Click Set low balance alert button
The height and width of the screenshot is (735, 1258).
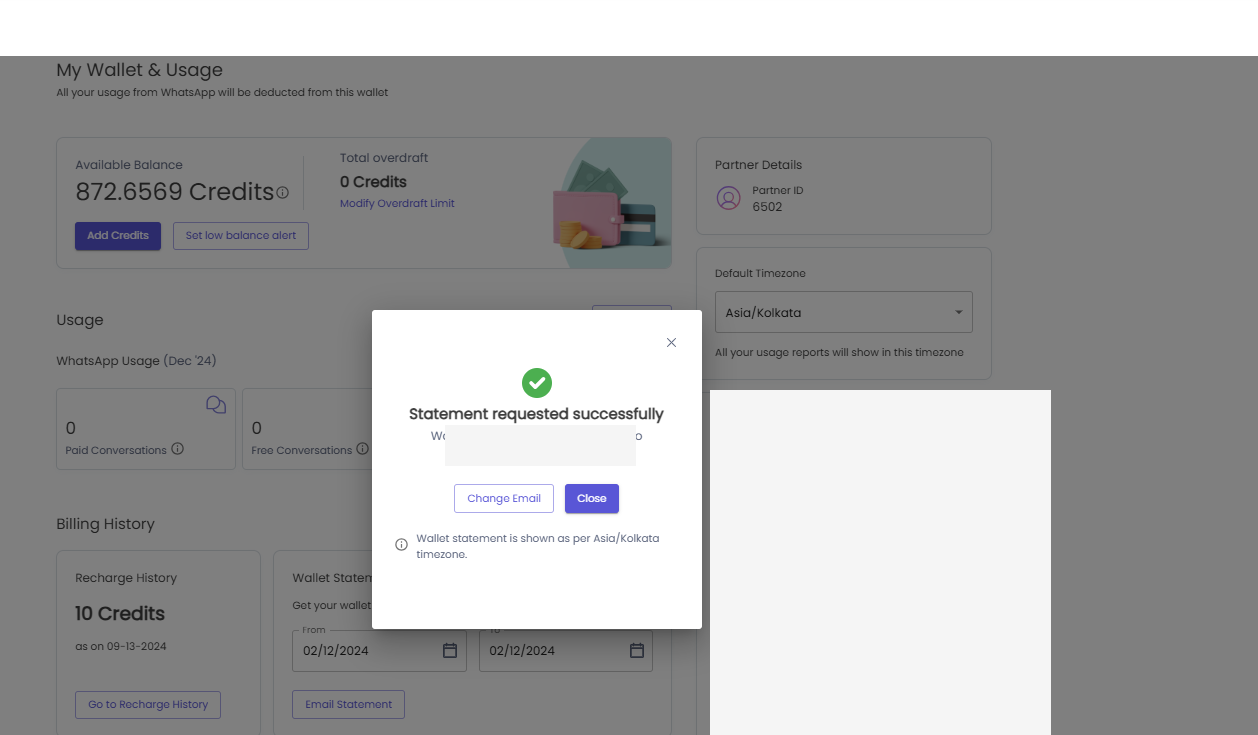tap(241, 236)
